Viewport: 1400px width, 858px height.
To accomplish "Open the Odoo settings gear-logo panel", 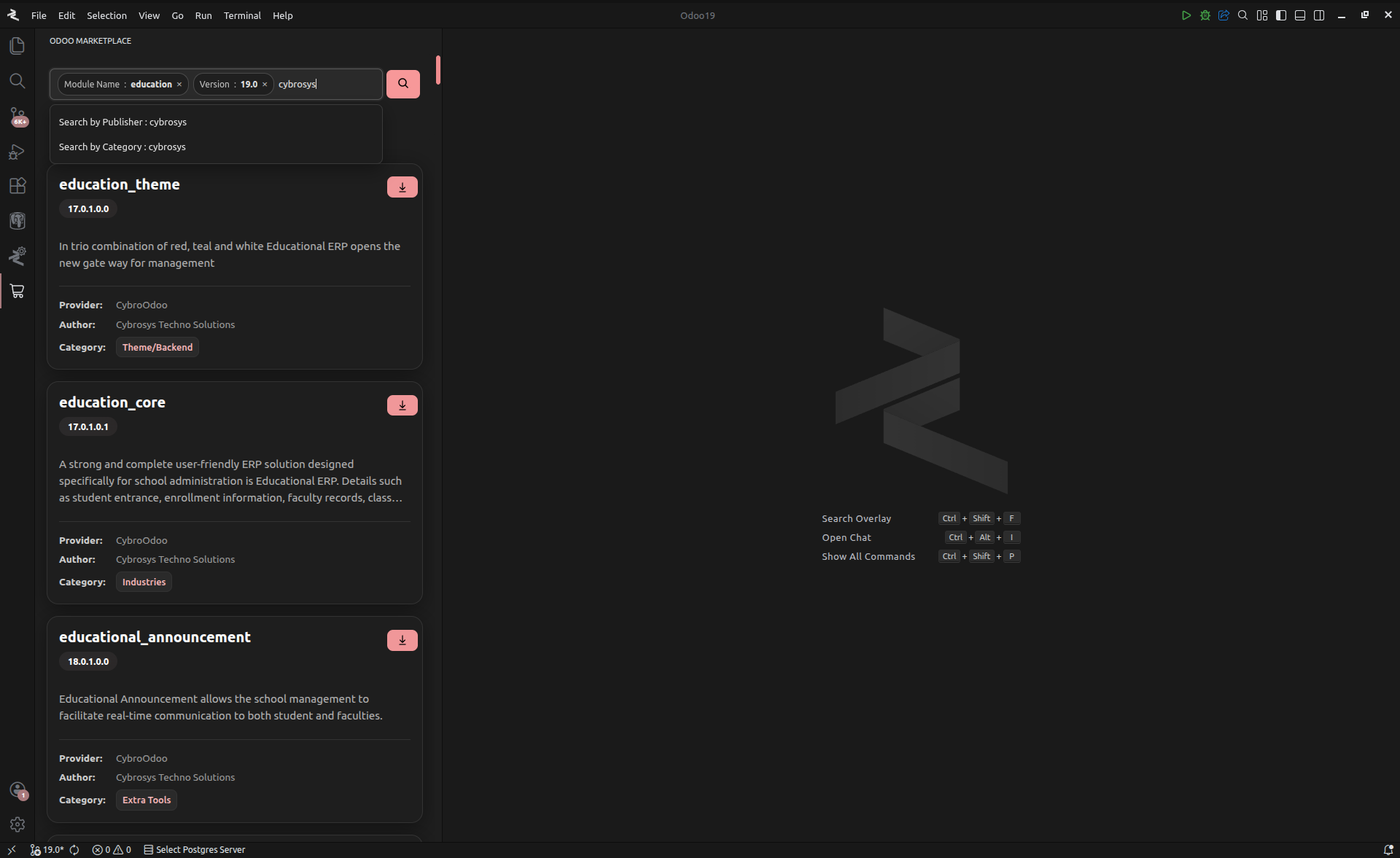I will coord(17,256).
